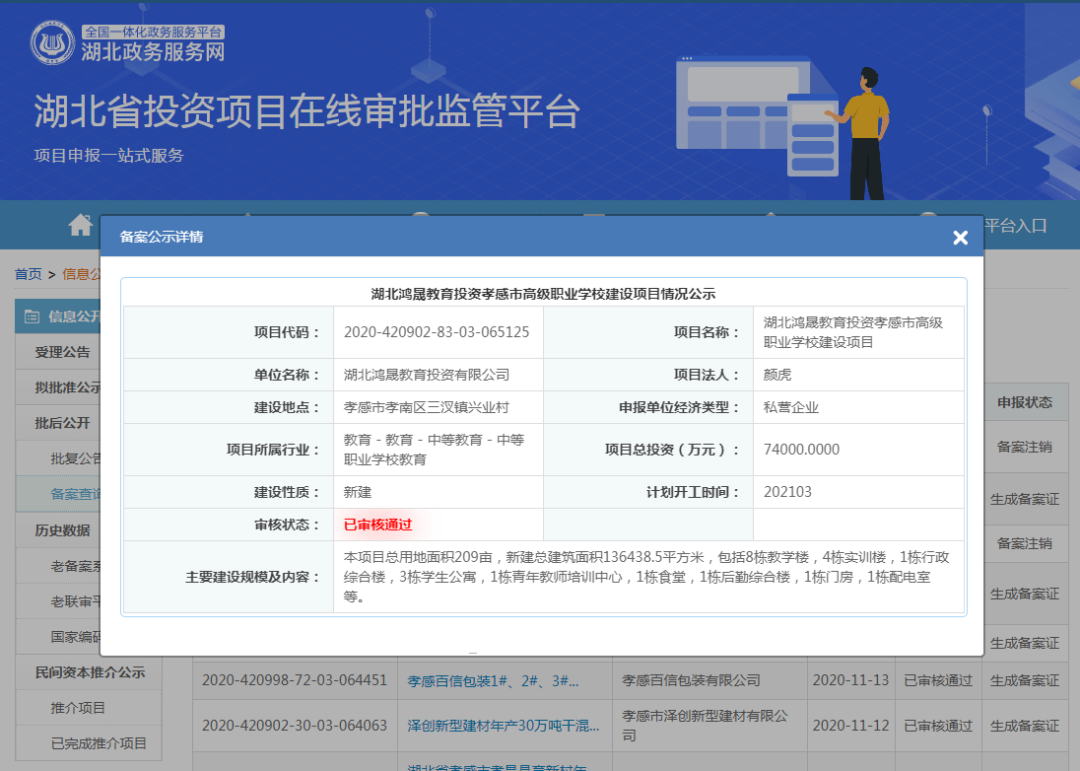1080x771 pixels.
Task: Click the Hubei government service emblem logo
Action: point(52,44)
